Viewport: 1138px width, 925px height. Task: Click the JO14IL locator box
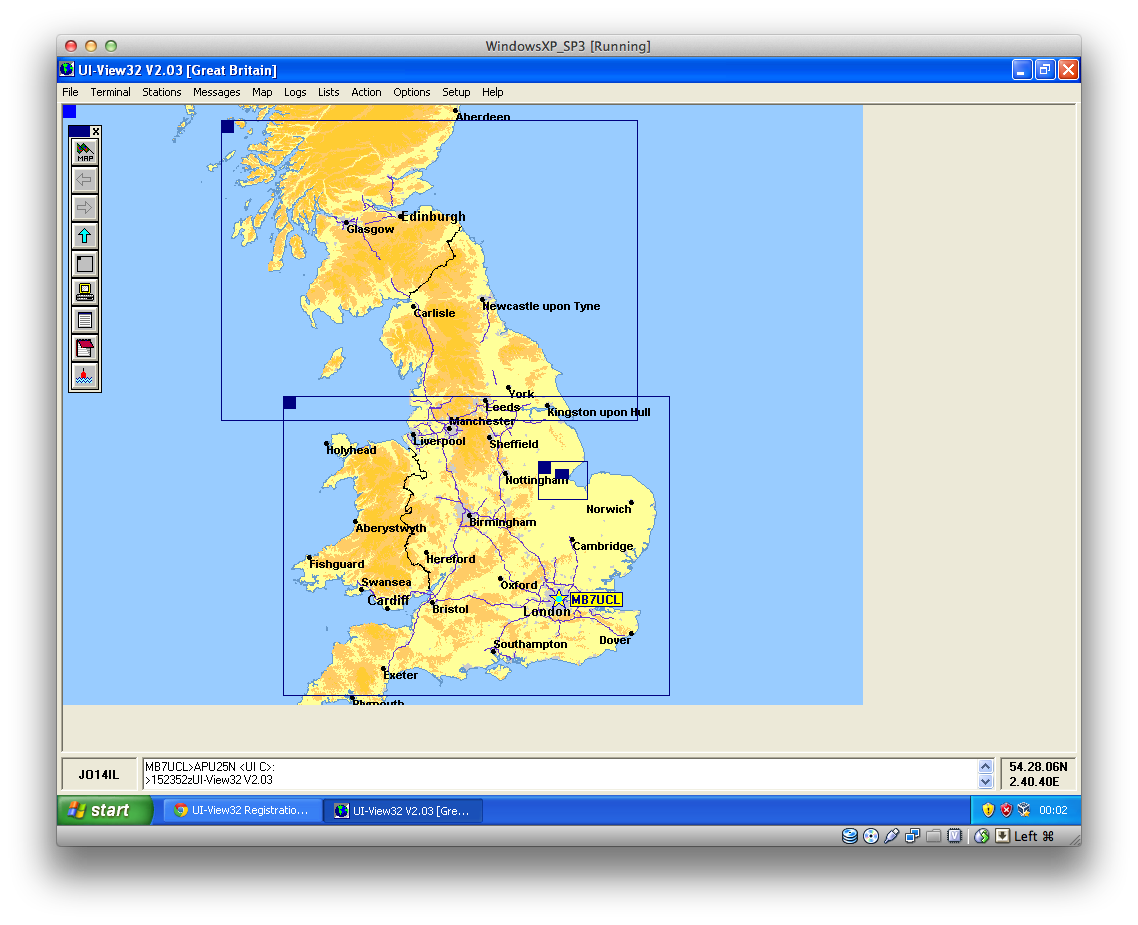(x=99, y=774)
